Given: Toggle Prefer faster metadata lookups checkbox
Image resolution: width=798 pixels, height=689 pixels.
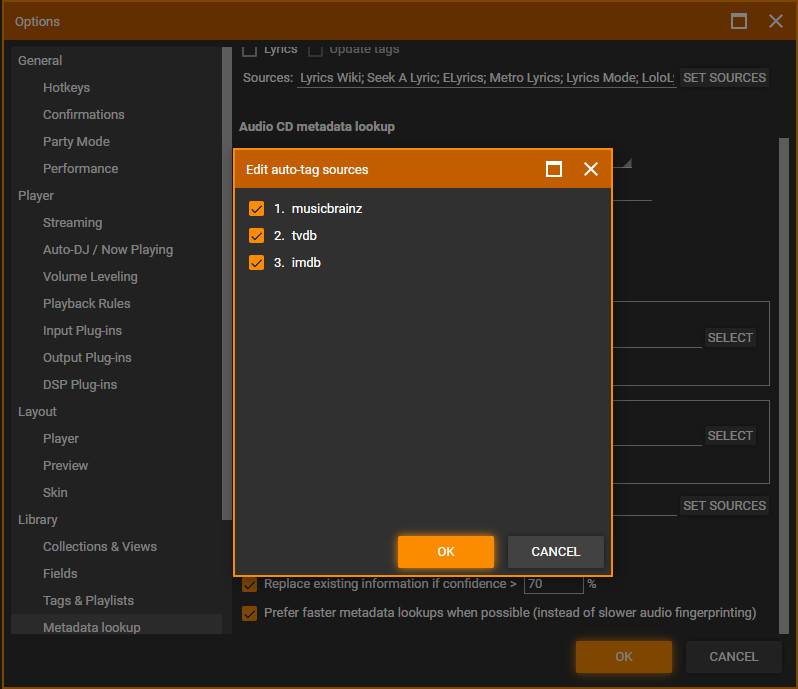Looking at the screenshot, I should pos(250,613).
